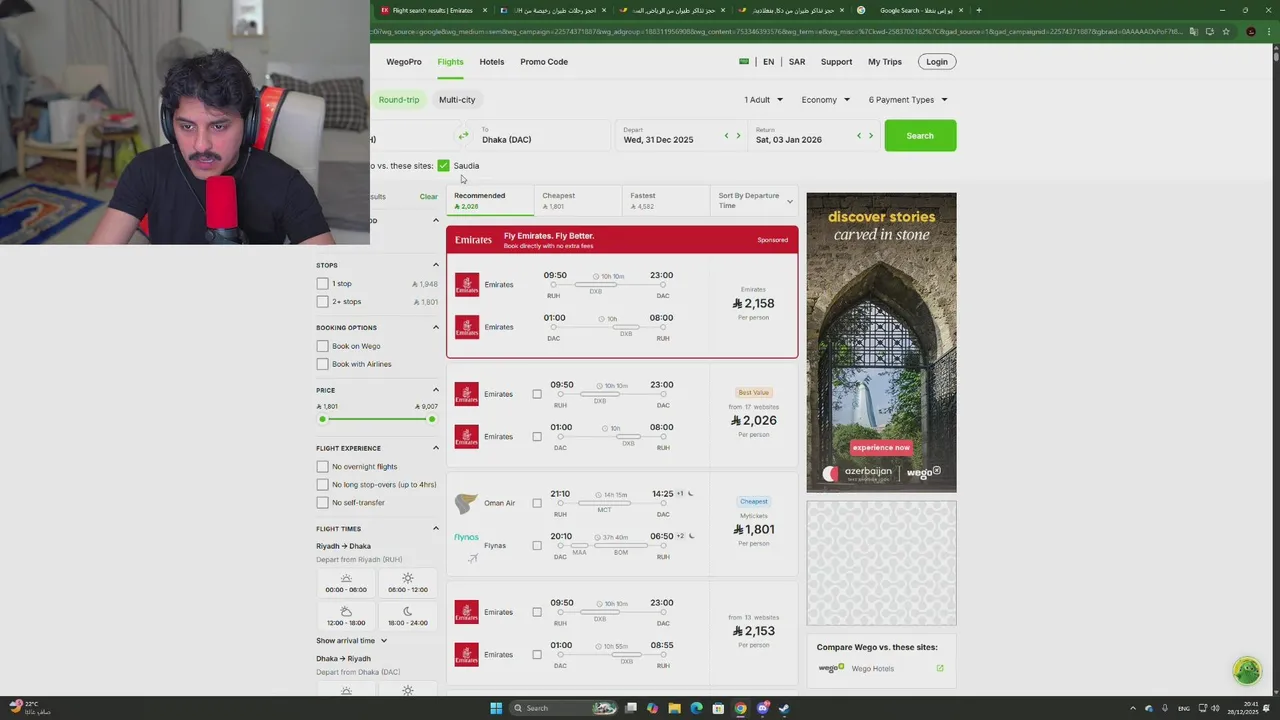Select the 18:00 - 24:00 Riyadh departure time icon

pyautogui.click(x=407, y=611)
